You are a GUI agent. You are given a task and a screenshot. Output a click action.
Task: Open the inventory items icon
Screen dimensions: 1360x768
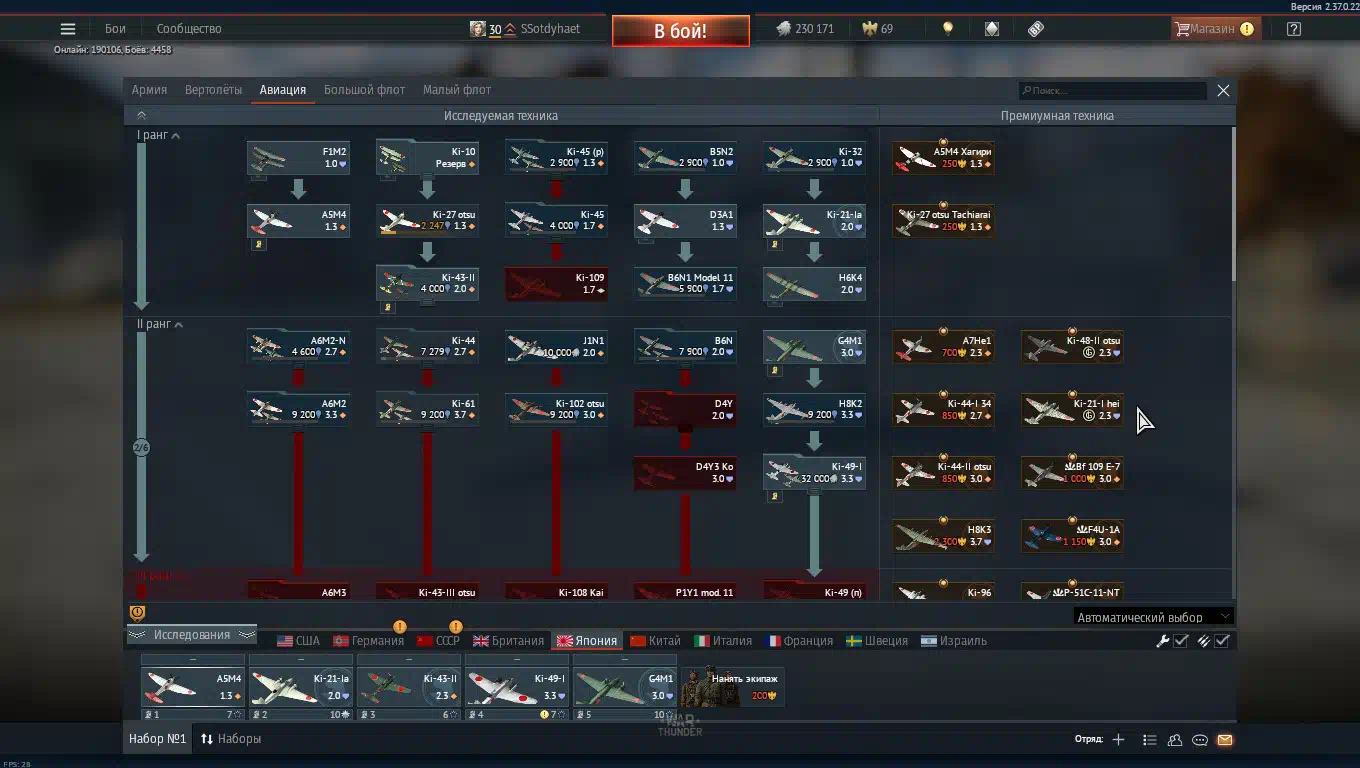coord(1036,29)
